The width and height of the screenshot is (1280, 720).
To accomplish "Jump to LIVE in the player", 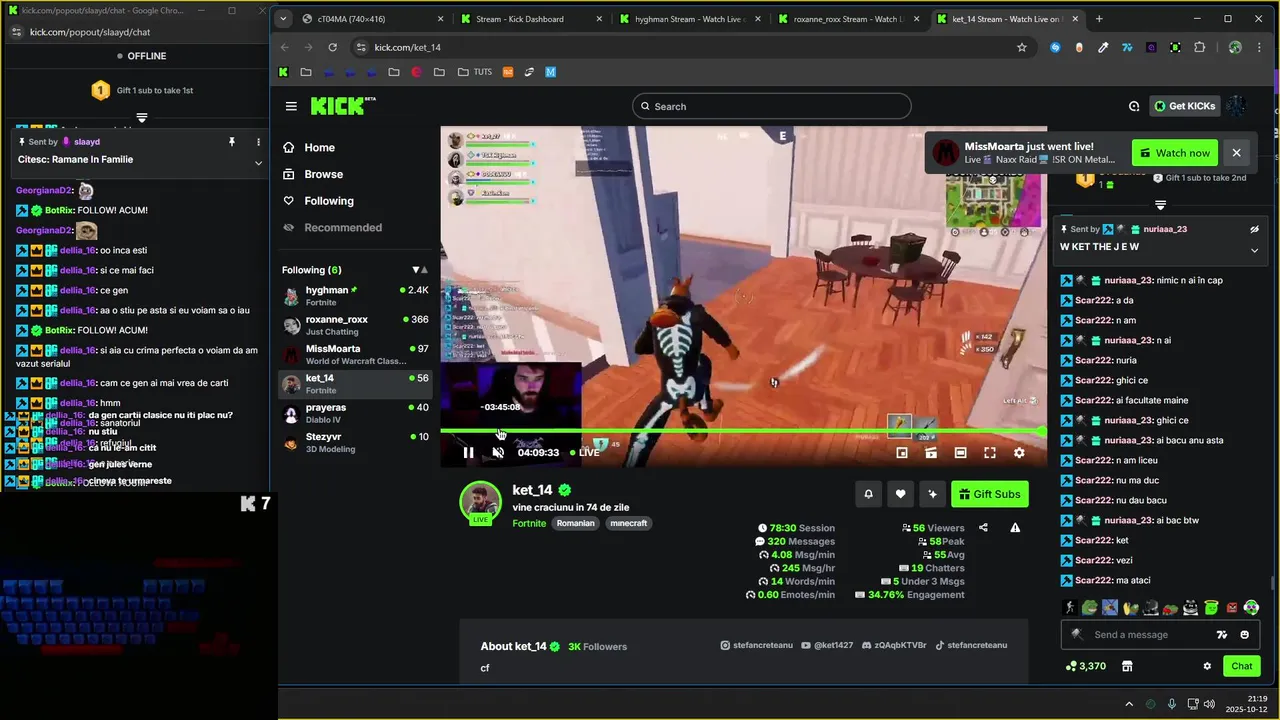I will [x=585, y=453].
